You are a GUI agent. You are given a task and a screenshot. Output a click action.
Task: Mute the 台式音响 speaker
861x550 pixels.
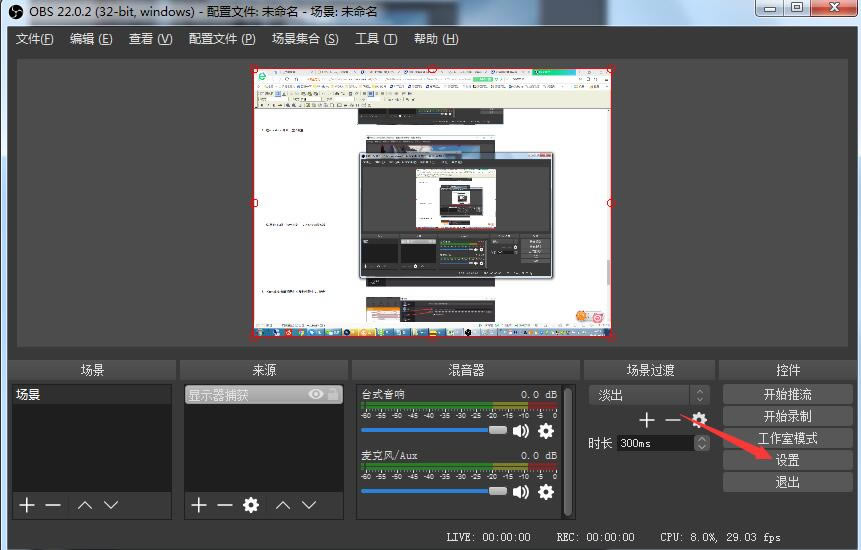click(520, 431)
